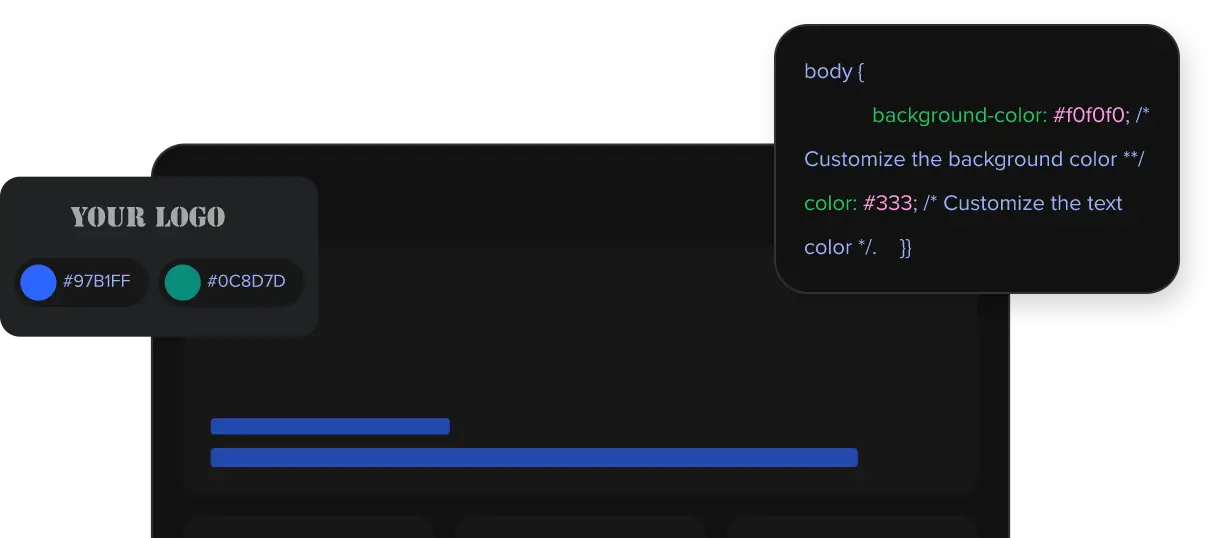Screen dimensions: 1222x538
Task: Click the blue color swatch circle
Action: [x=38, y=282]
